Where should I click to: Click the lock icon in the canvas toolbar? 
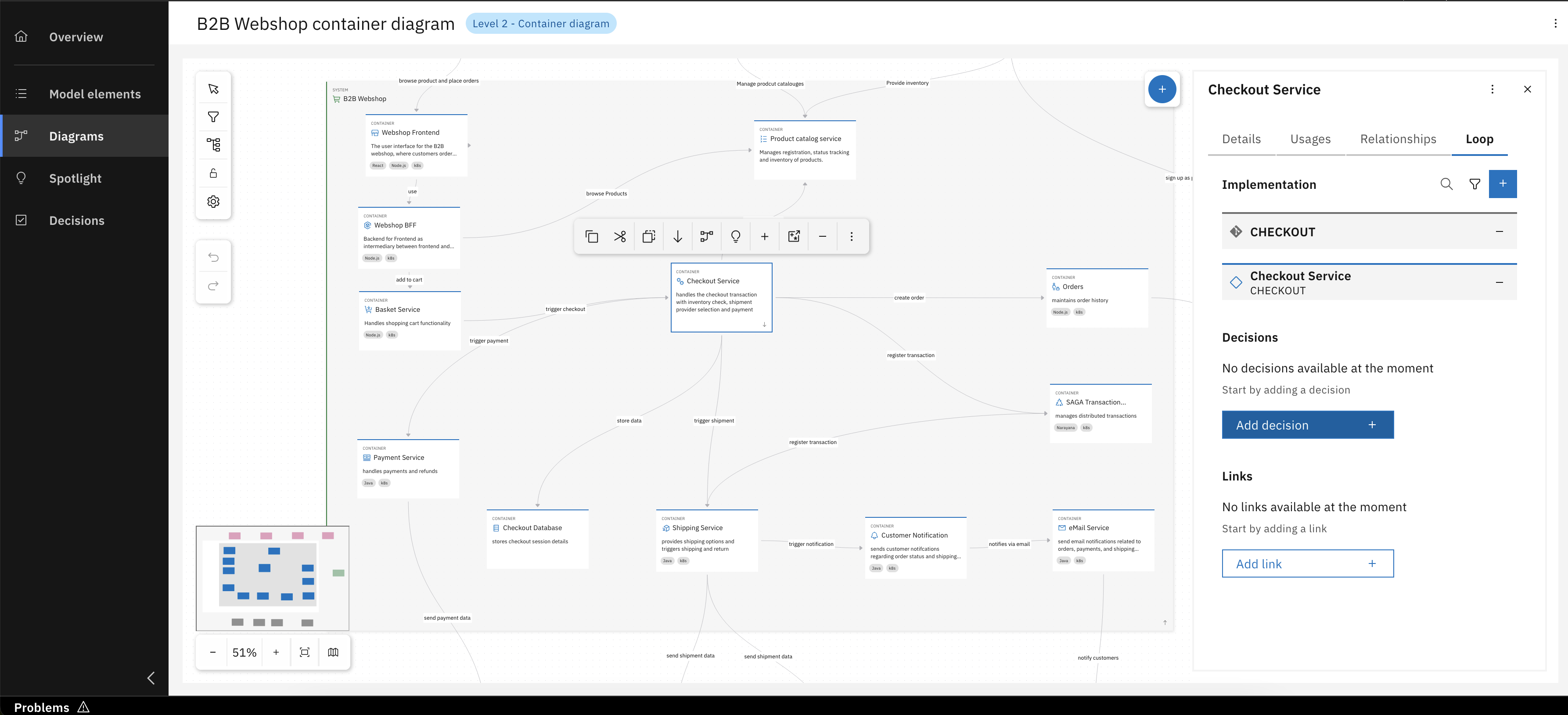pos(213,172)
